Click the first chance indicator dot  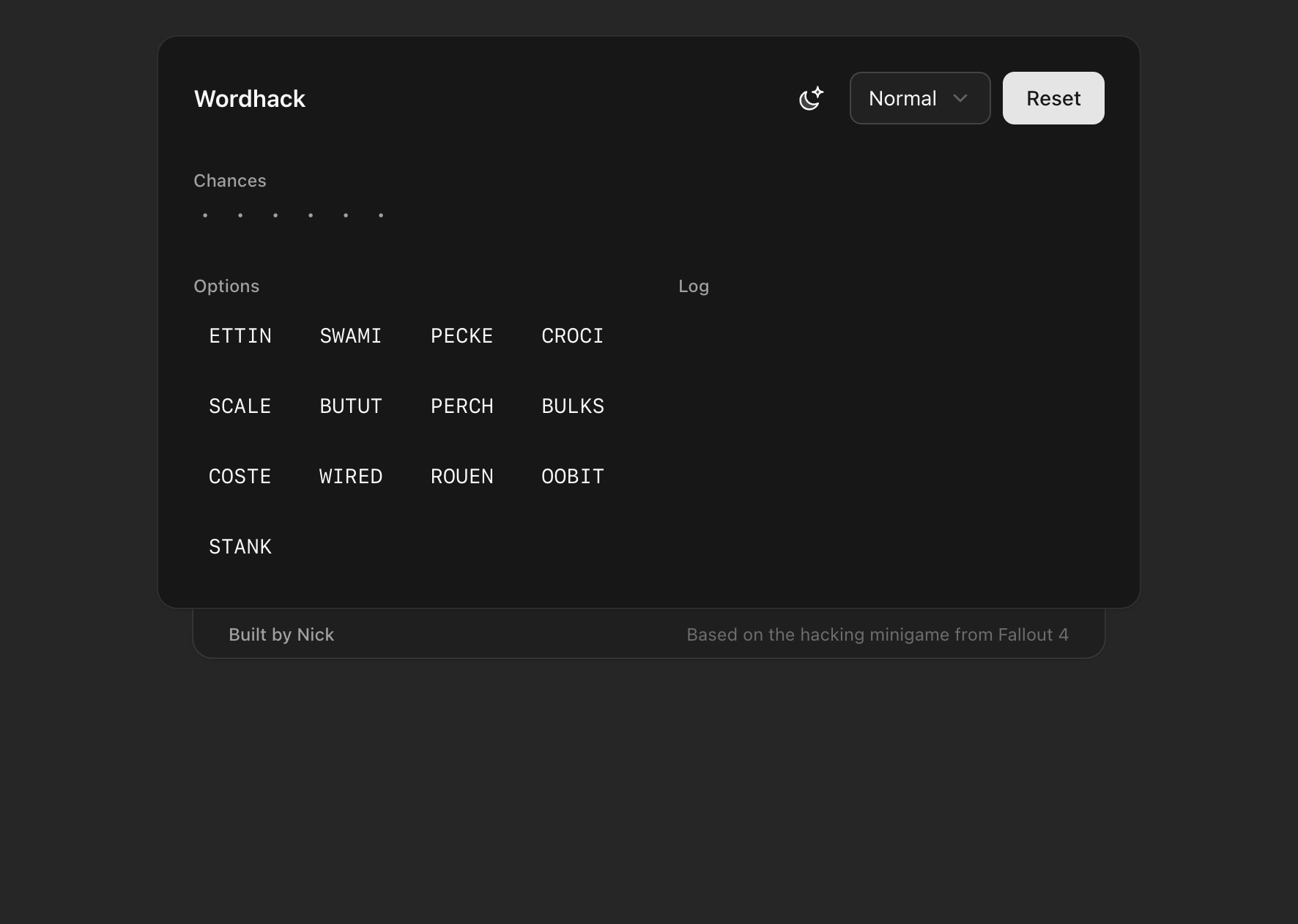(x=205, y=215)
